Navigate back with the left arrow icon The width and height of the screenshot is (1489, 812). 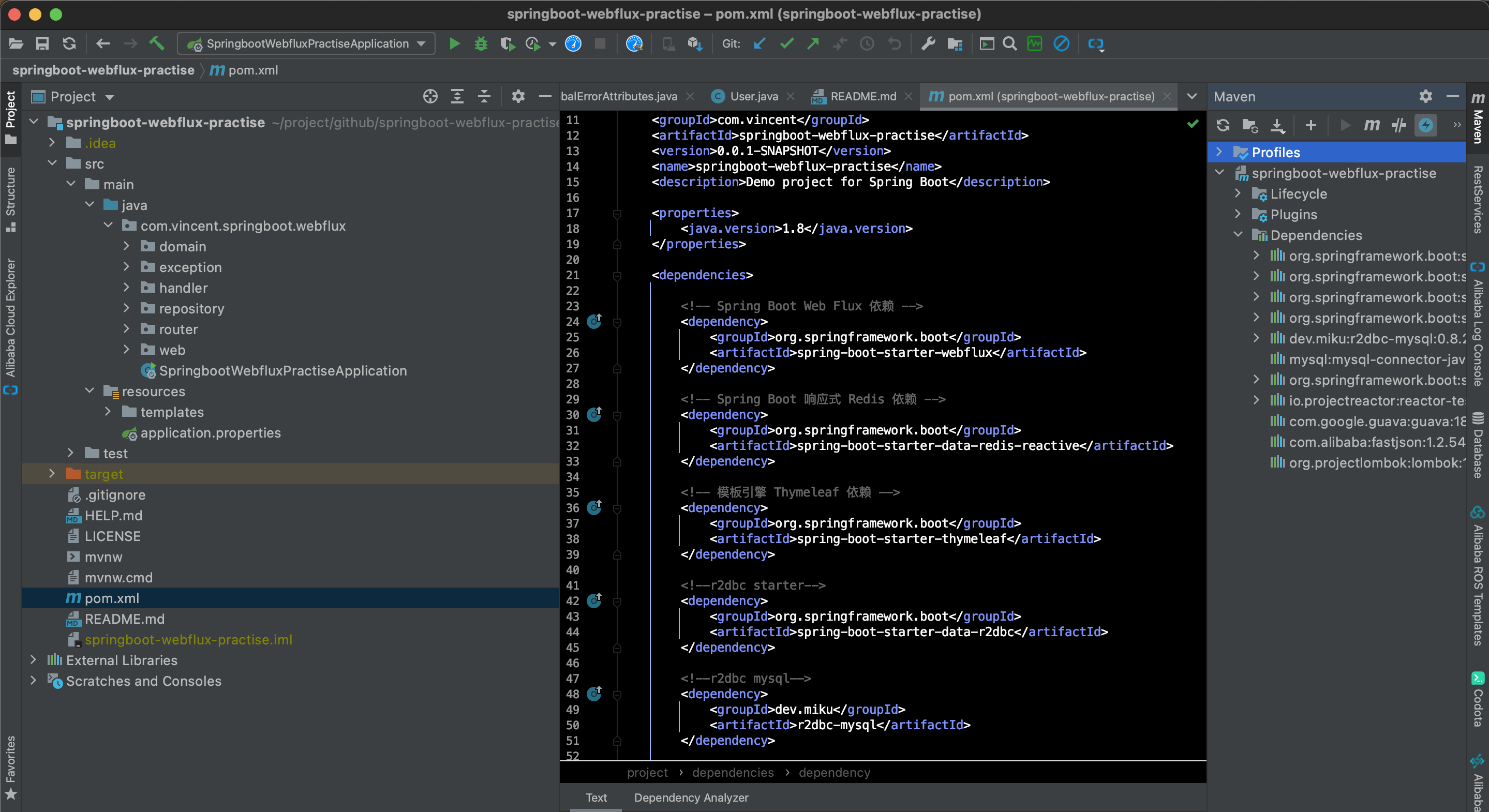pos(103,44)
